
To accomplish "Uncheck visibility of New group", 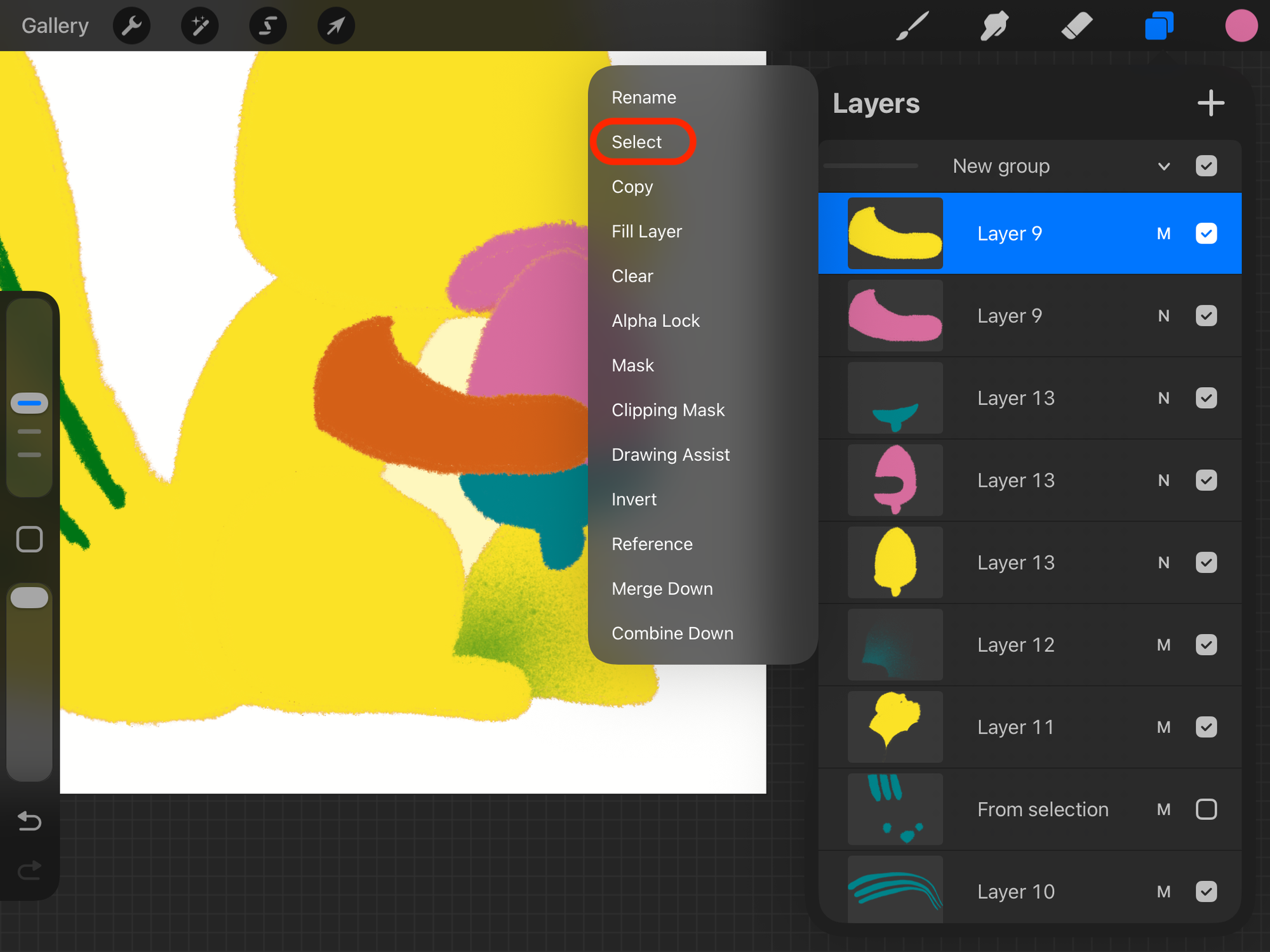I will (x=1206, y=166).
